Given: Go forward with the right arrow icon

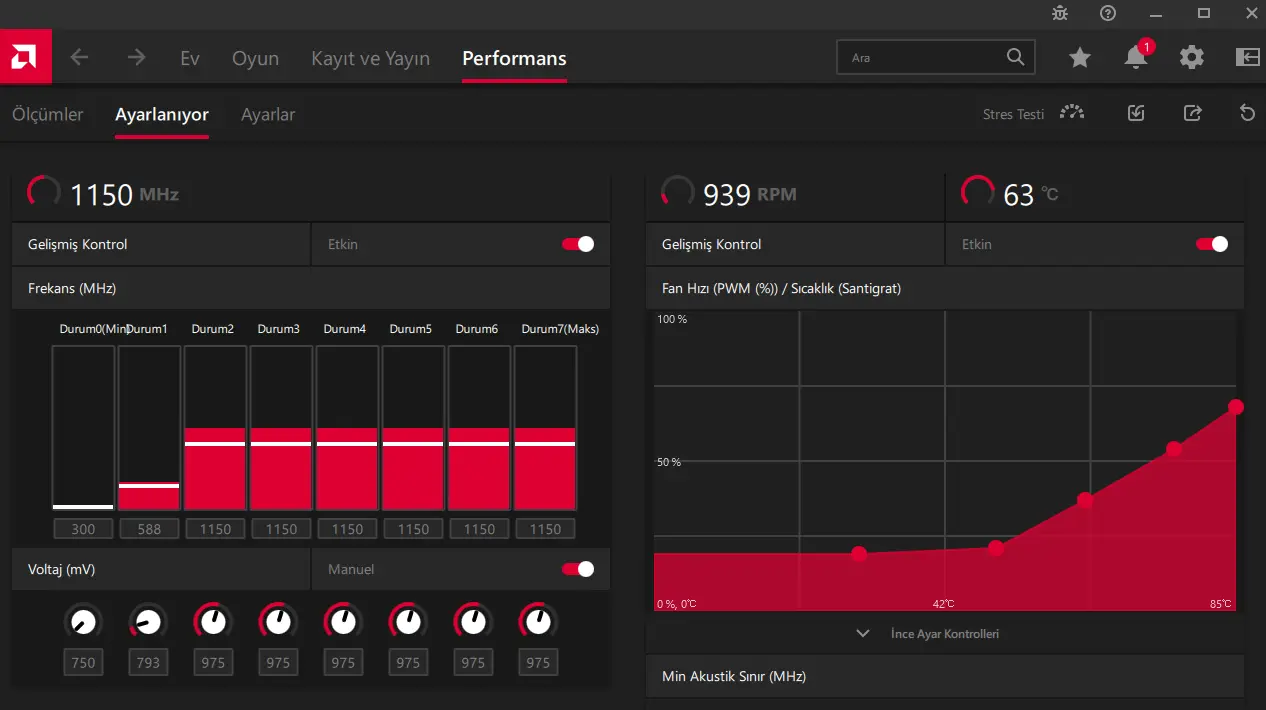Looking at the screenshot, I should point(136,57).
